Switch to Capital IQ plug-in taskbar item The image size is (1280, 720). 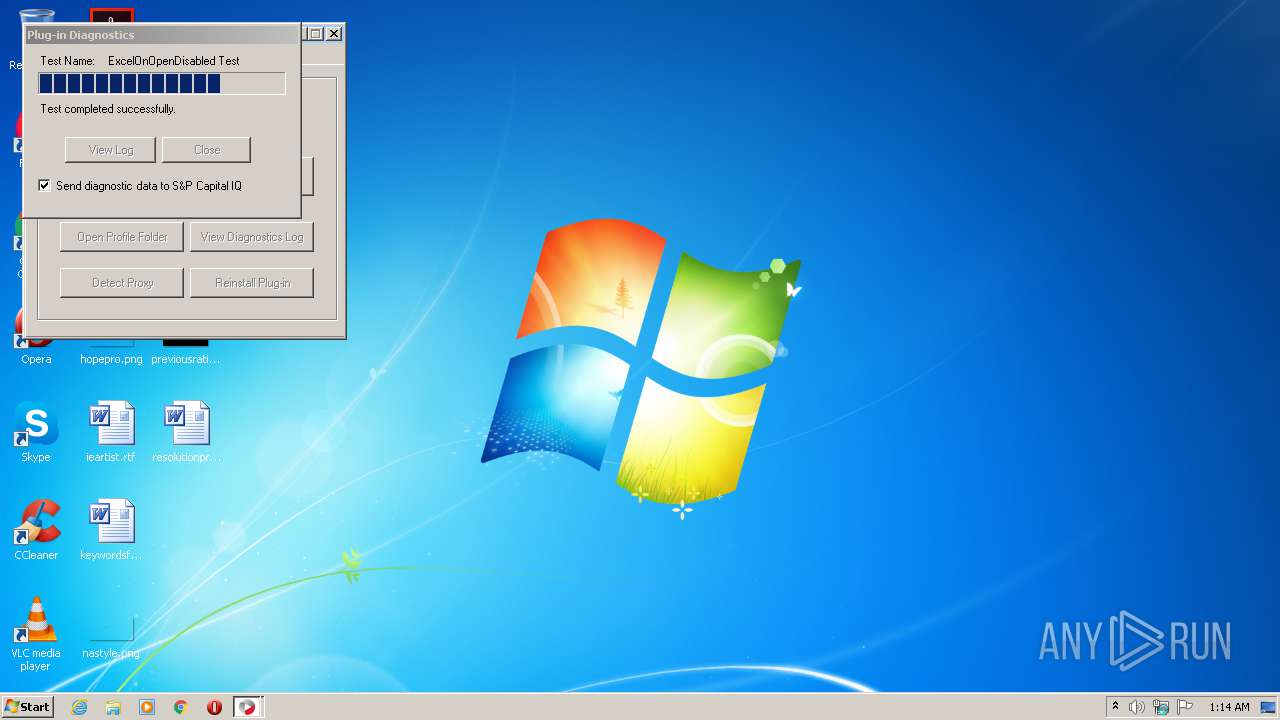point(247,707)
